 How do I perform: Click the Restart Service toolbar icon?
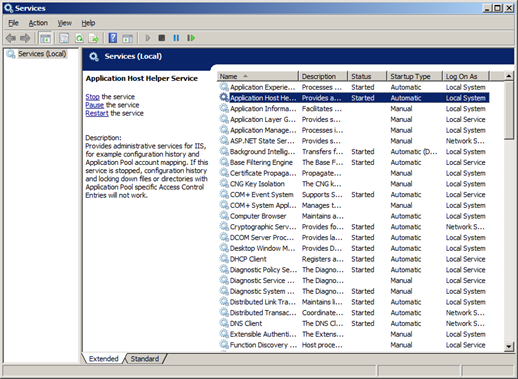coord(191,38)
